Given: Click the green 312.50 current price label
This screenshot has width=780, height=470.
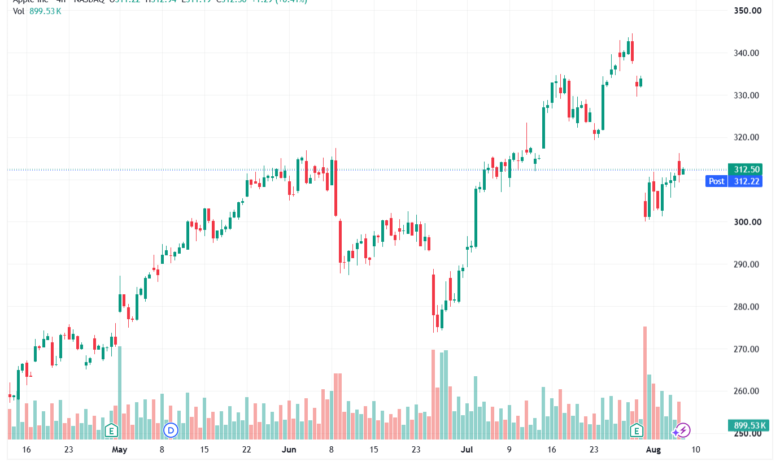Looking at the screenshot, I should click(x=746, y=169).
